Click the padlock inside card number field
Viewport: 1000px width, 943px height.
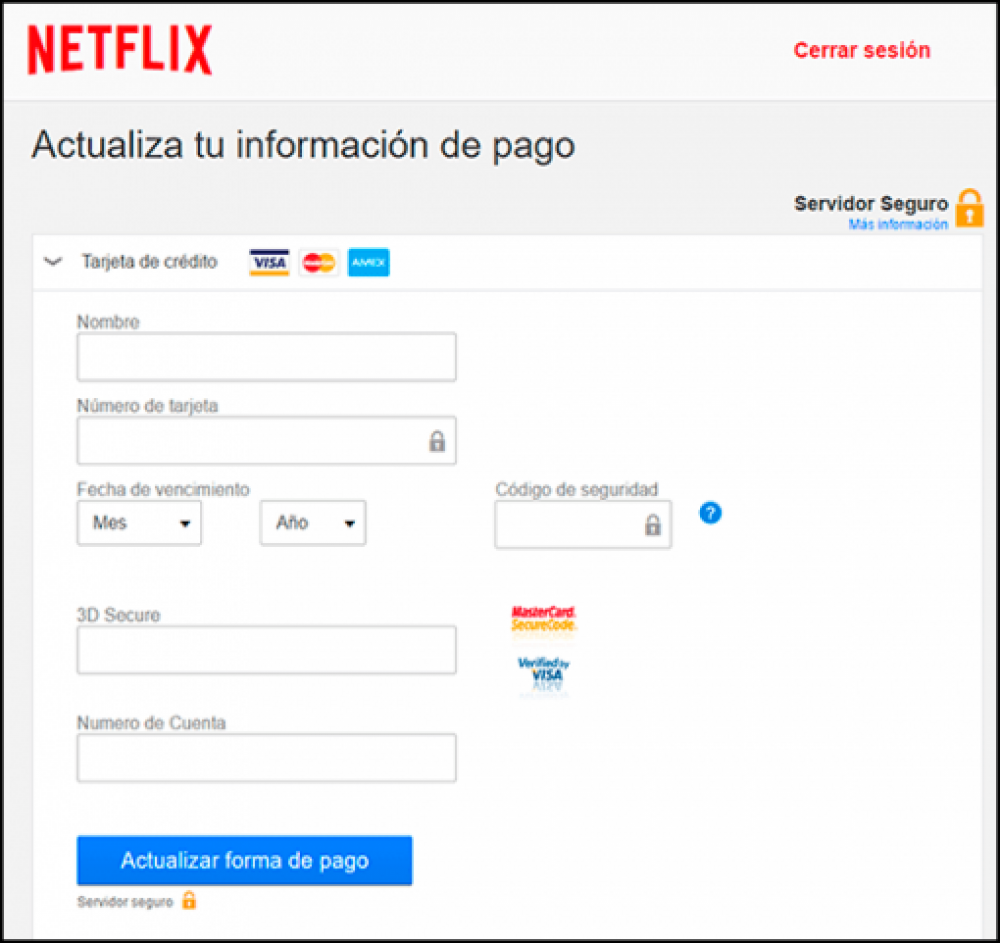coord(437,441)
